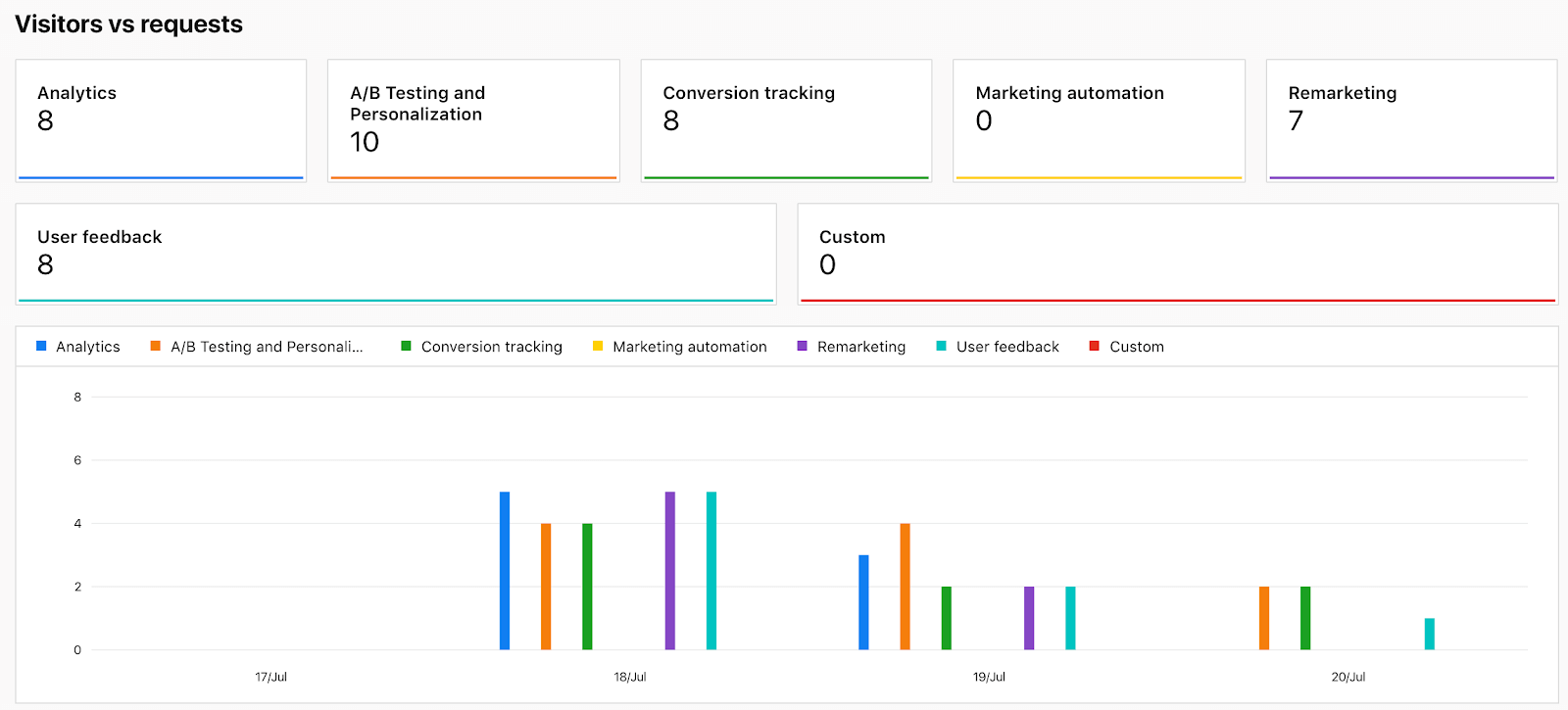Click the red Custom legend swatch

(1095, 347)
